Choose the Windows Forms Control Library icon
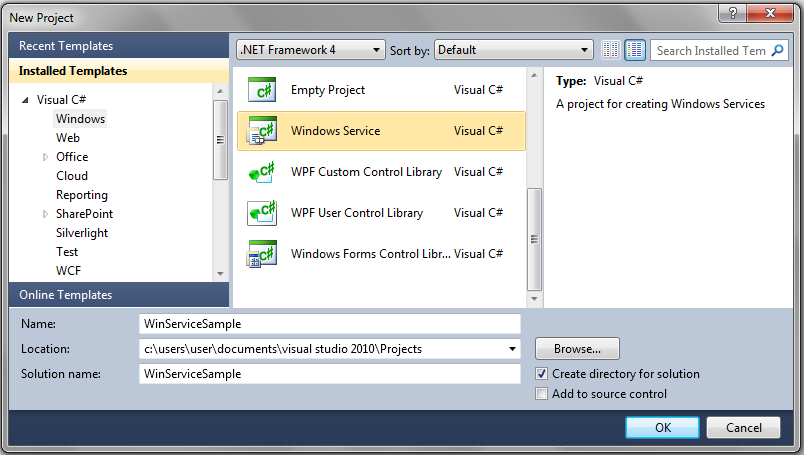 [x=262, y=254]
